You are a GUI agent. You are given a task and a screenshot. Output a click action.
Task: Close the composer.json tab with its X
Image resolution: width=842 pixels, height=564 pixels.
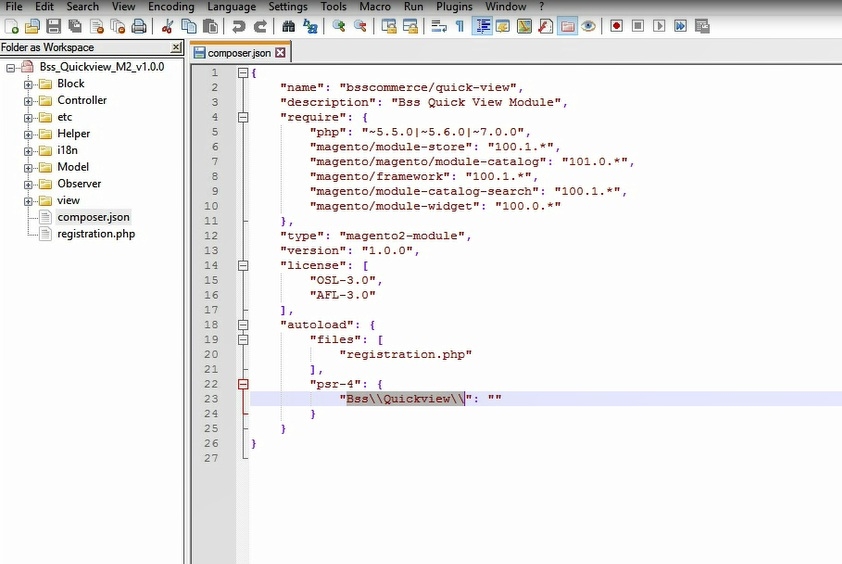[x=280, y=53]
